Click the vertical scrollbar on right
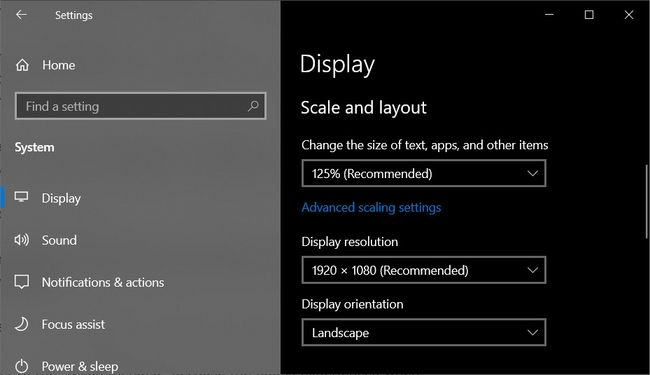The height and width of the screenshot is (375, 650). (x=646, y=201)
